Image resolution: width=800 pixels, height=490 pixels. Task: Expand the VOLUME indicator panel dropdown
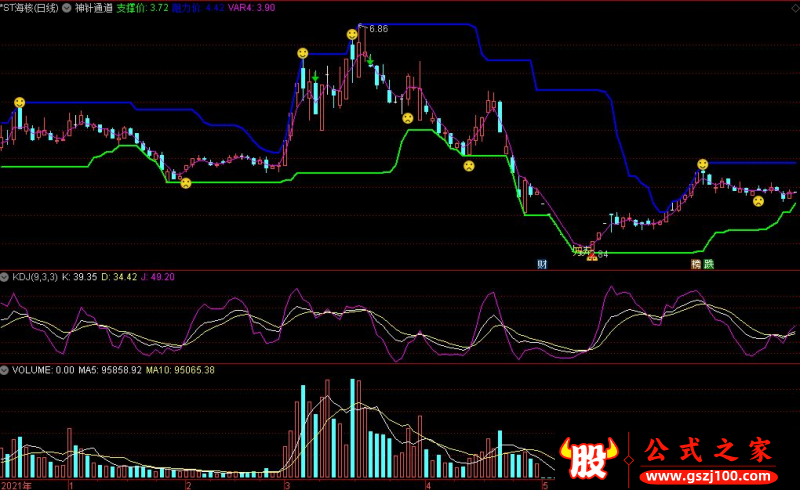click(x=6, y=369)
